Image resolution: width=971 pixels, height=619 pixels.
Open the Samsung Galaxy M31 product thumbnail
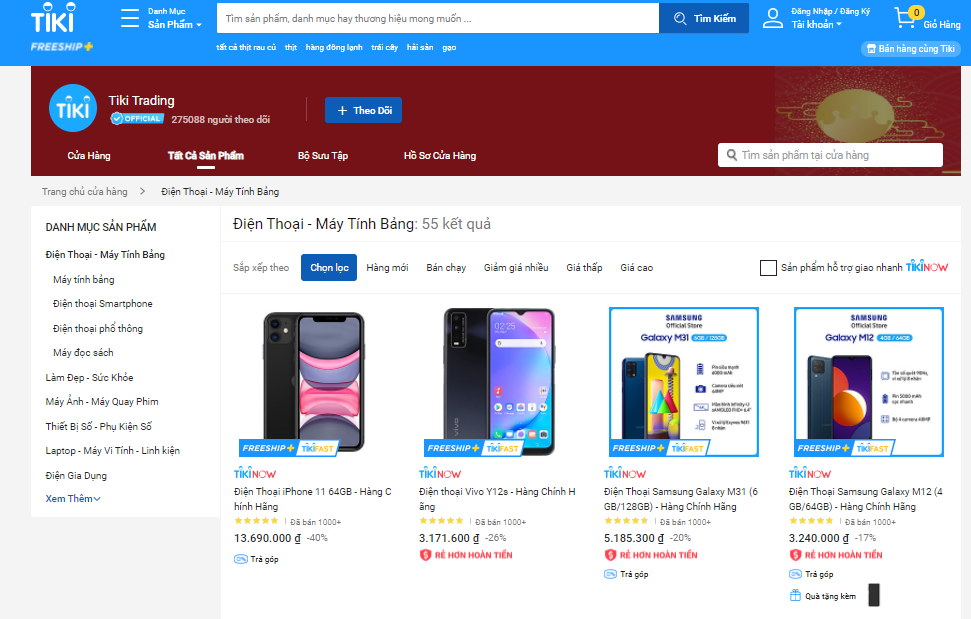click(684, 382)
